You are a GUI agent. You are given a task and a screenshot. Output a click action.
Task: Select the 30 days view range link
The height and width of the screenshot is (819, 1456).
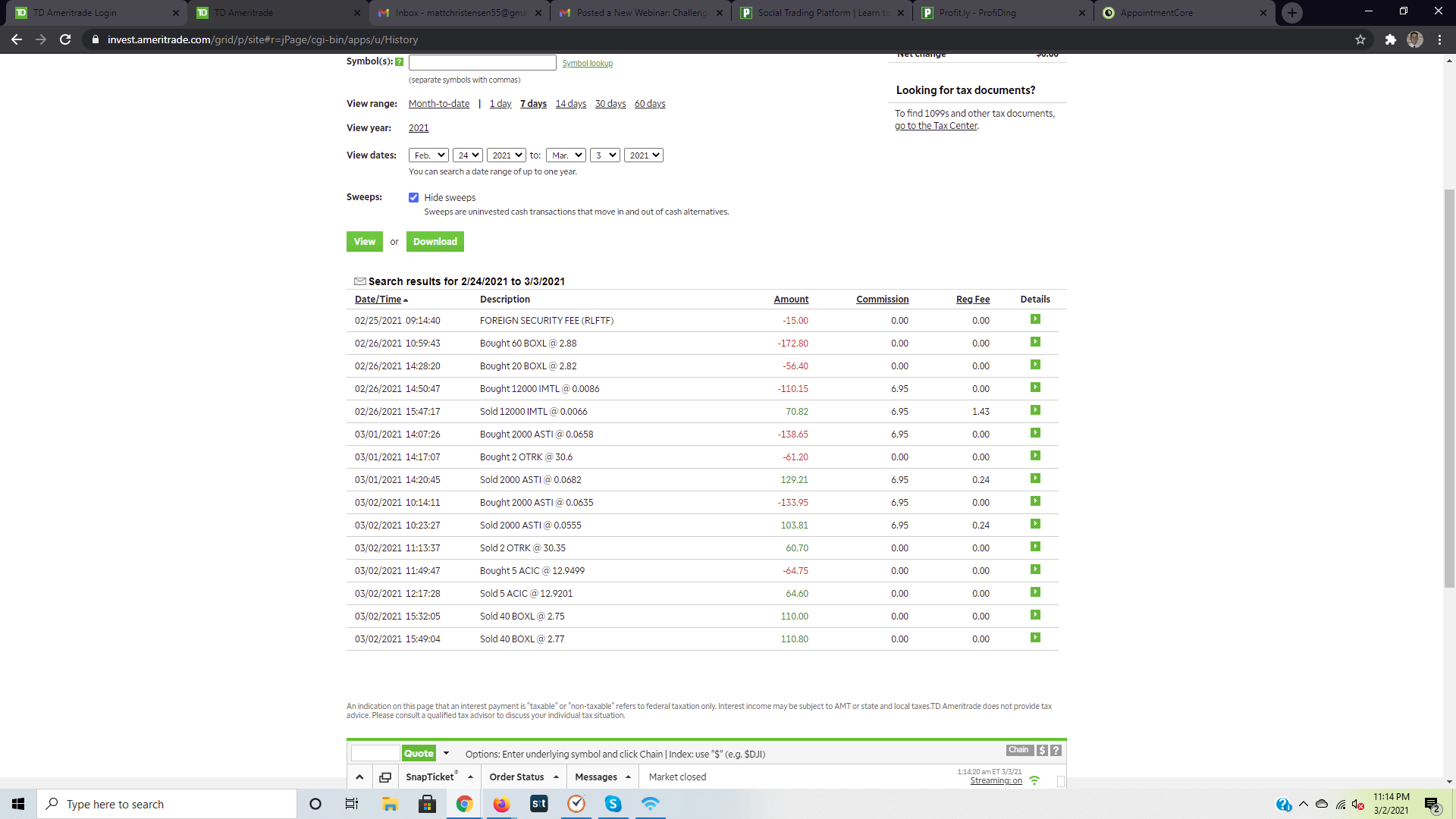(610, 104)
